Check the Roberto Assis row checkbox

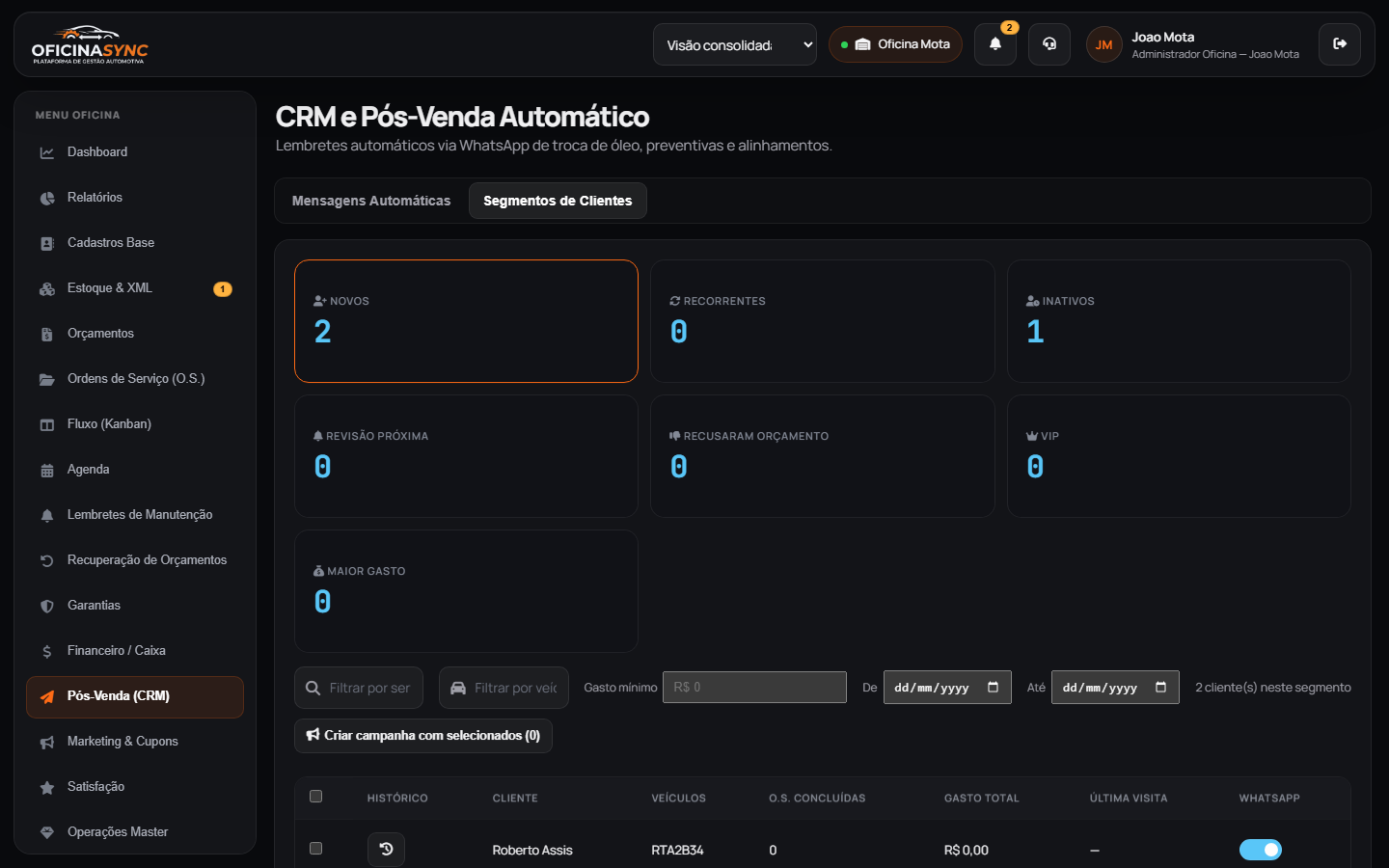coord(315,849)
